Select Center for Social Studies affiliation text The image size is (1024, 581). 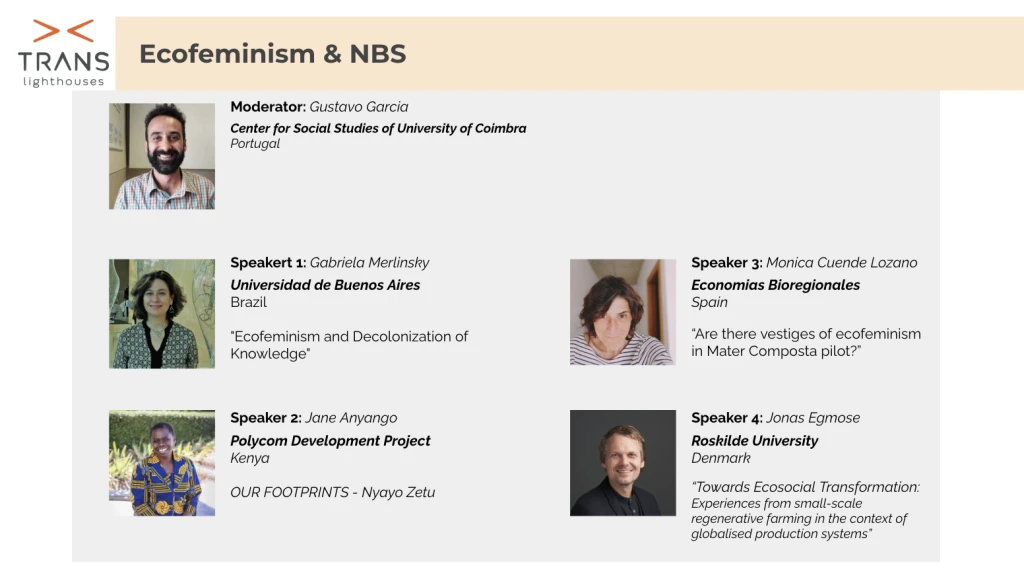378,128
